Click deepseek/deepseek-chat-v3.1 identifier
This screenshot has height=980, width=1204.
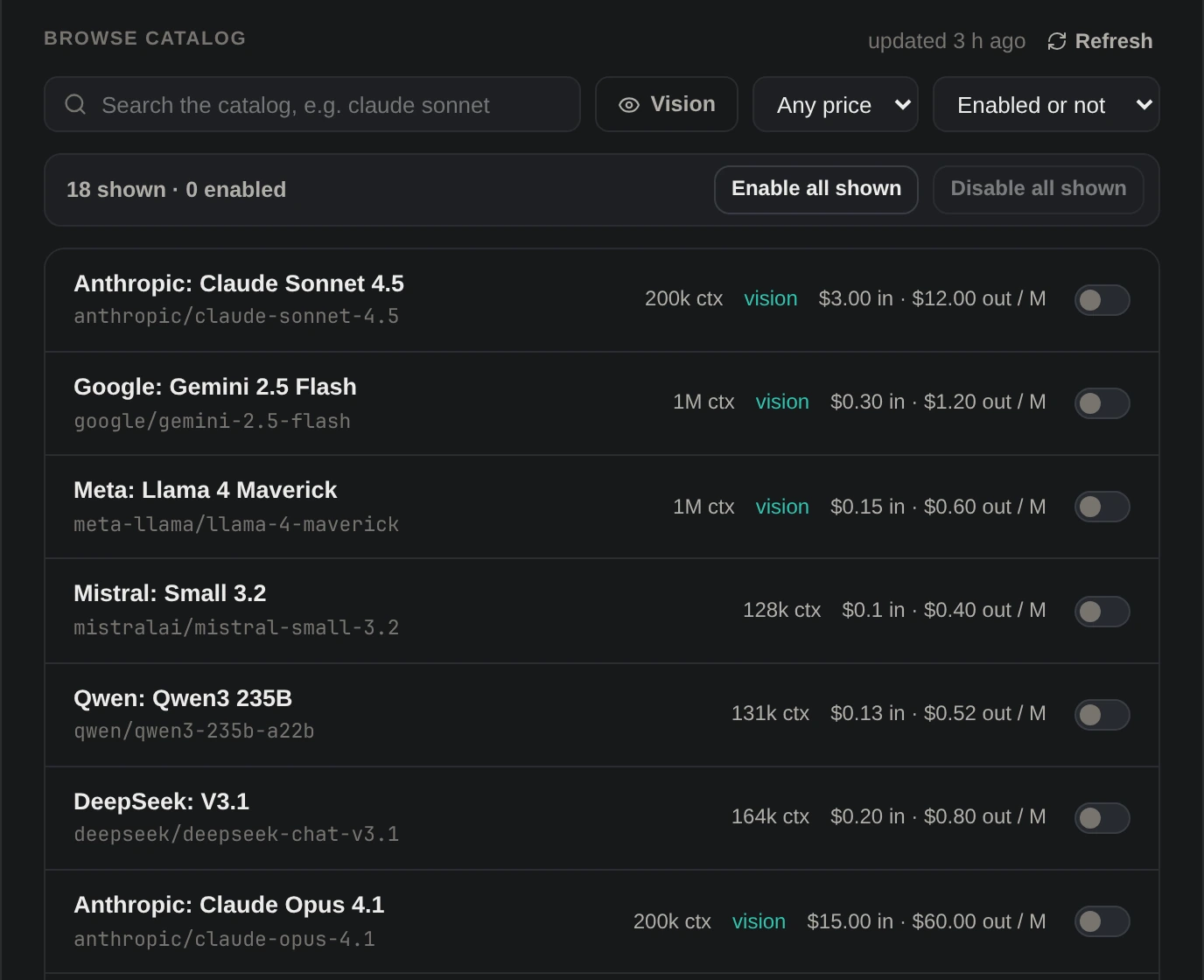(236, 834)
